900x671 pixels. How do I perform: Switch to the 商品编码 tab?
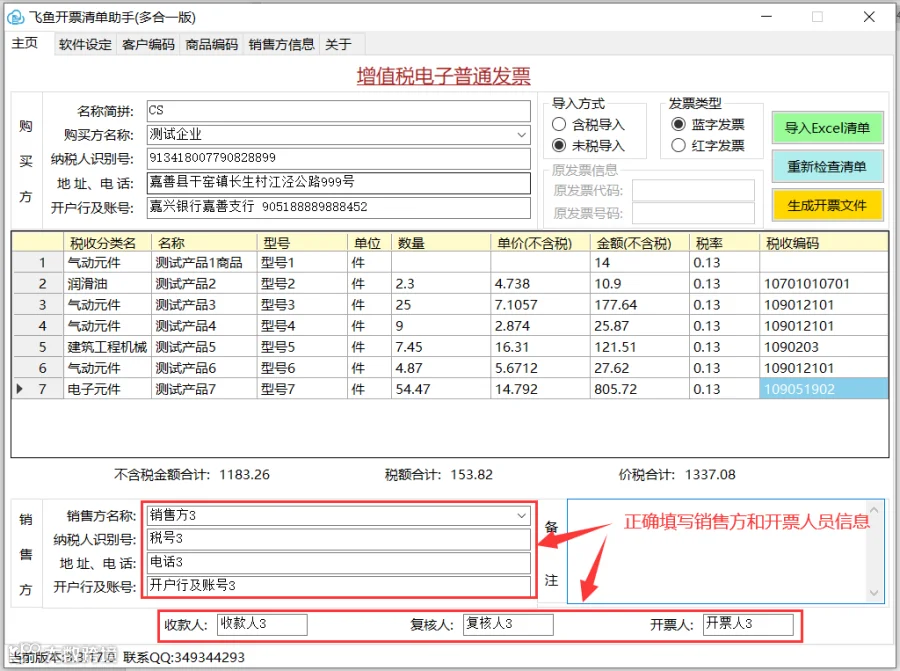(x=211, y=44)
